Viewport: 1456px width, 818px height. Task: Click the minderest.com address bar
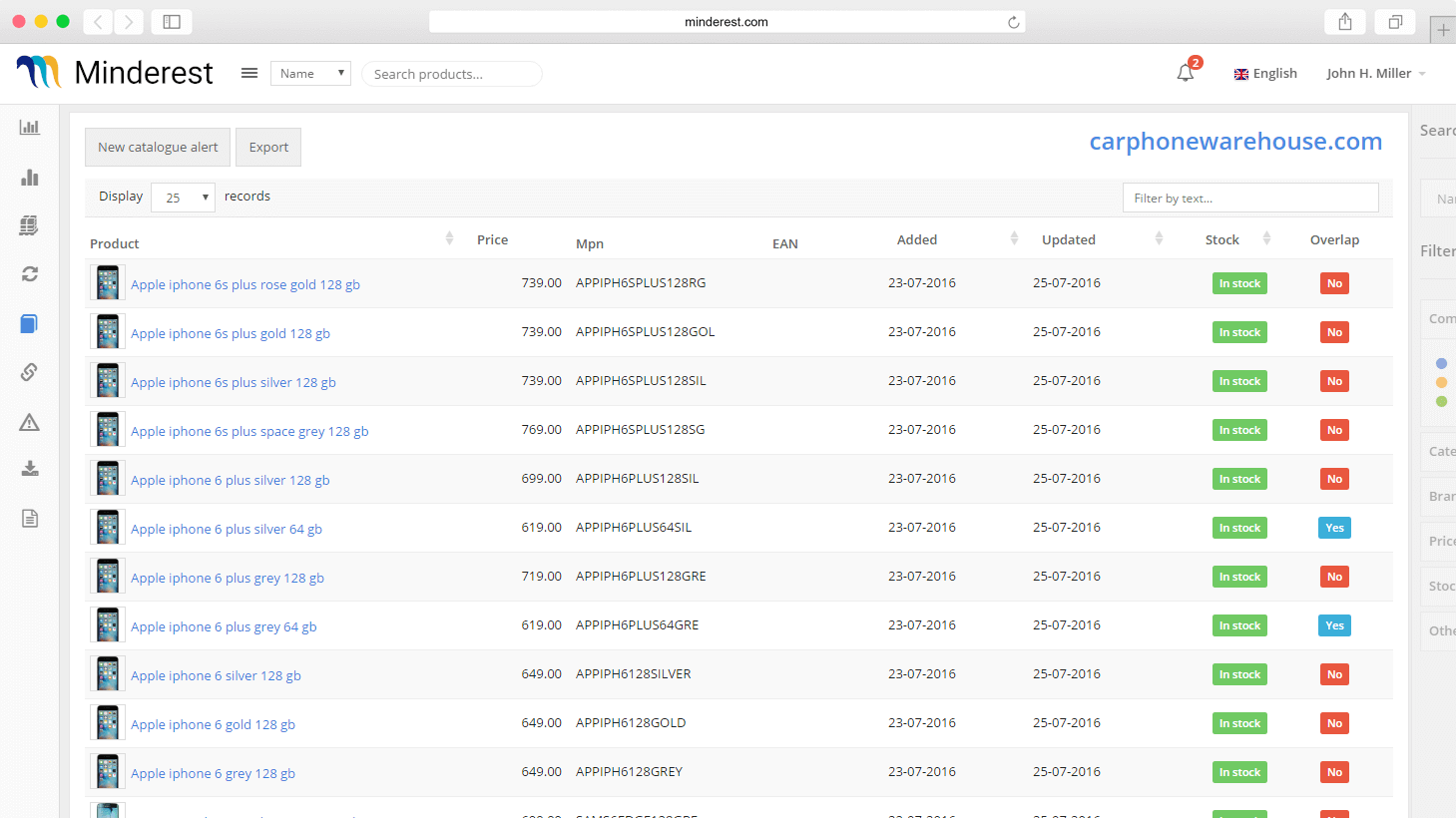pos(727,22)
